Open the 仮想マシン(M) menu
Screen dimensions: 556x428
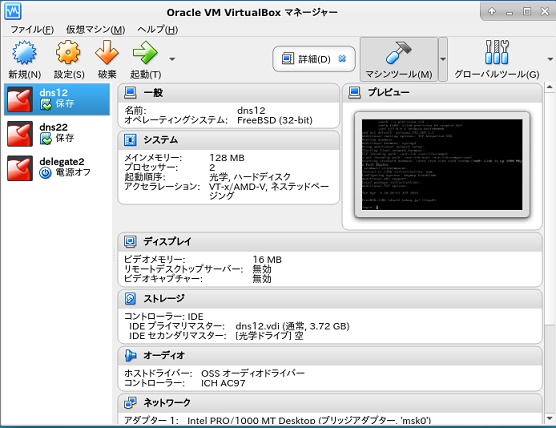coord(95,29)
